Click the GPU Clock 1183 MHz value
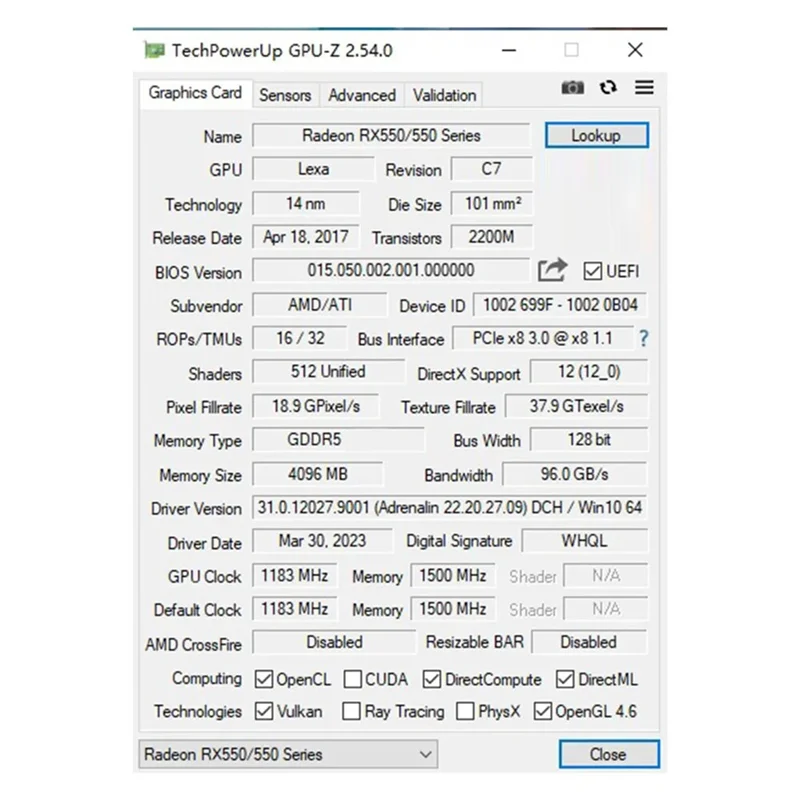The height and width of the screenshot is (800, 800). [x=294, y=576]
